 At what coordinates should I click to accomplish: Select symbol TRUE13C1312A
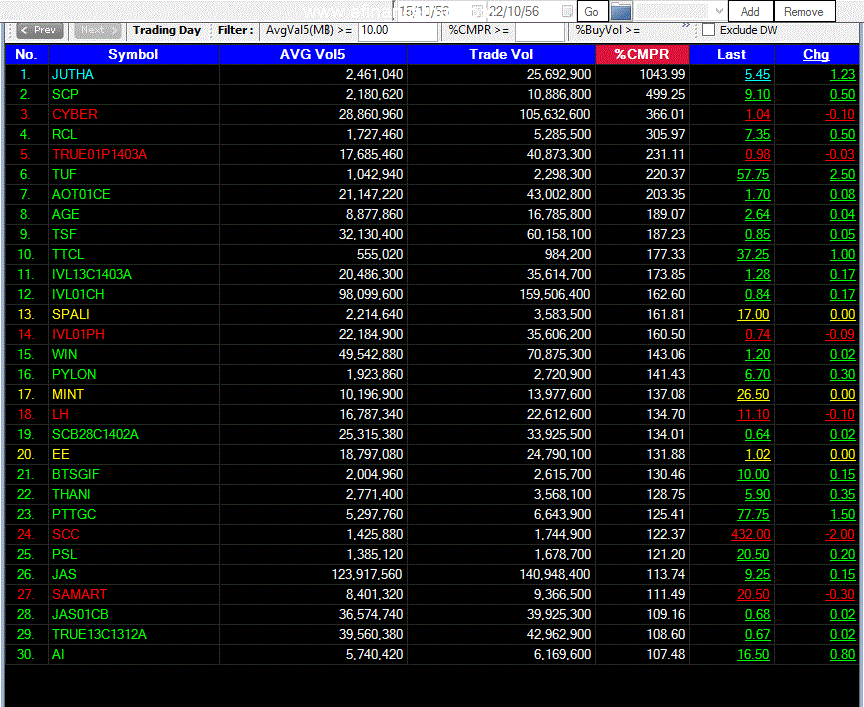click(x=99, y=635)
